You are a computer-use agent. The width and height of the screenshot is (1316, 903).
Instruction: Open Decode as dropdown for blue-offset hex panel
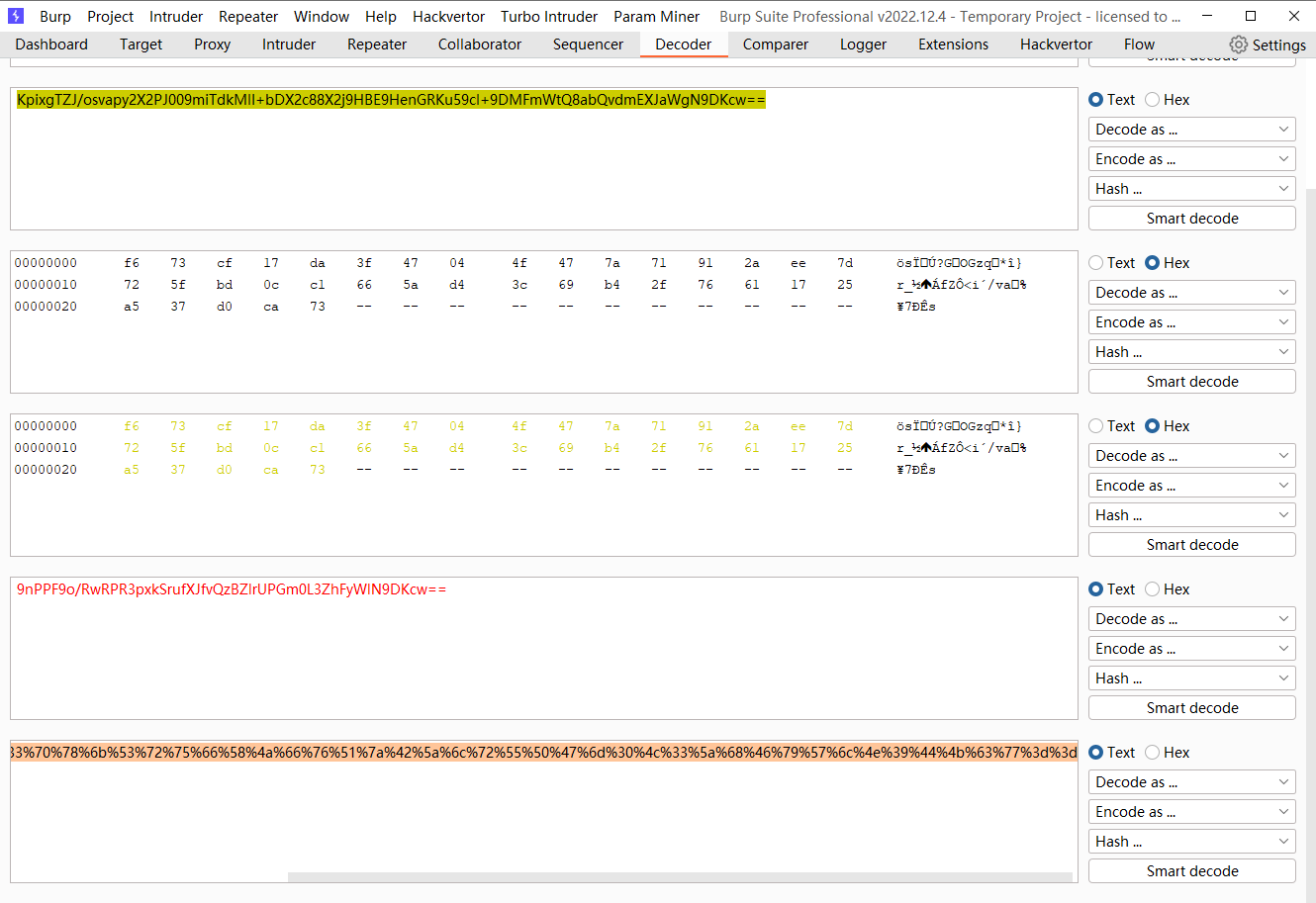[1192, 293]
